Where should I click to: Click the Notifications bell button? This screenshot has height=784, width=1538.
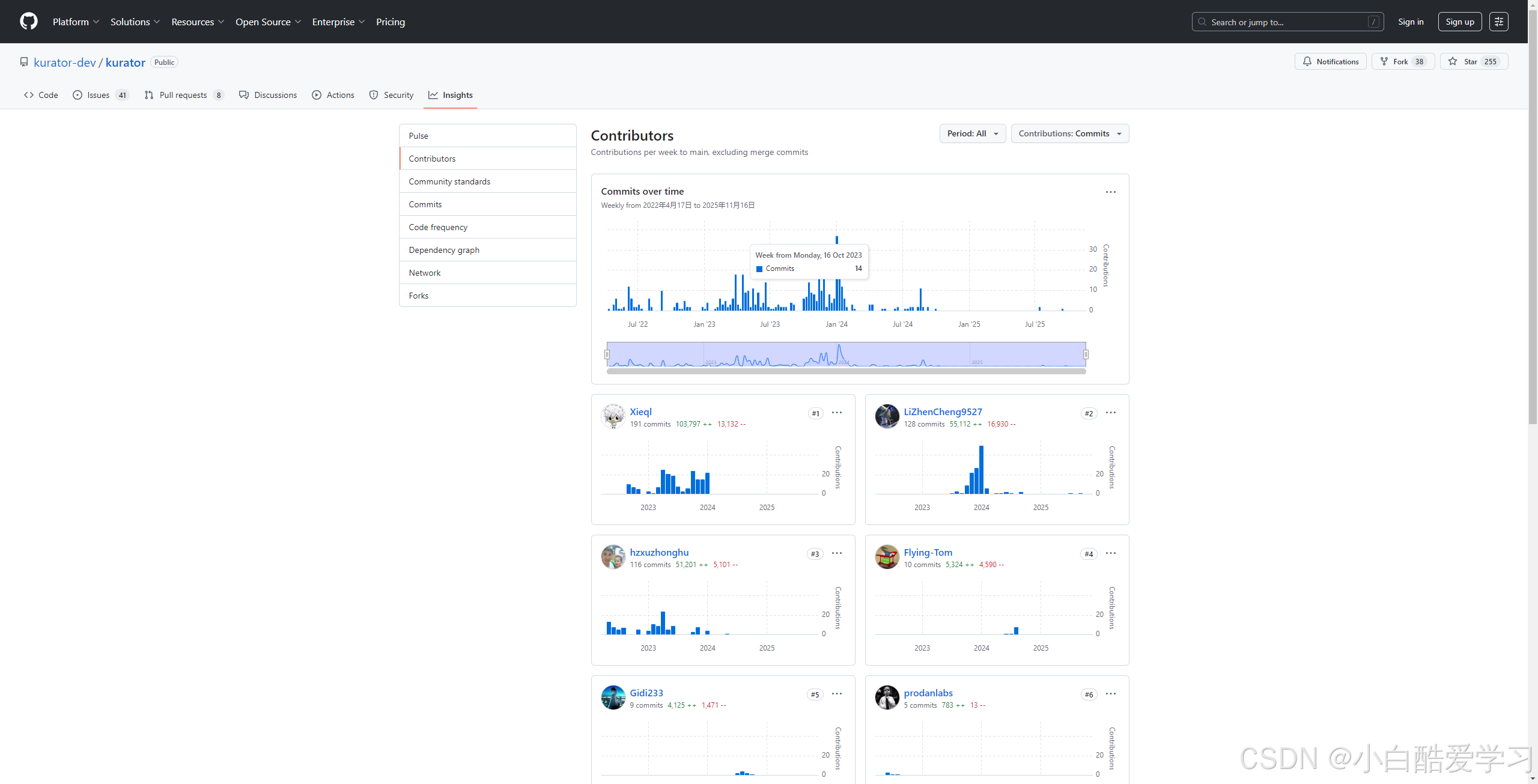click(x=1330, y=61)
